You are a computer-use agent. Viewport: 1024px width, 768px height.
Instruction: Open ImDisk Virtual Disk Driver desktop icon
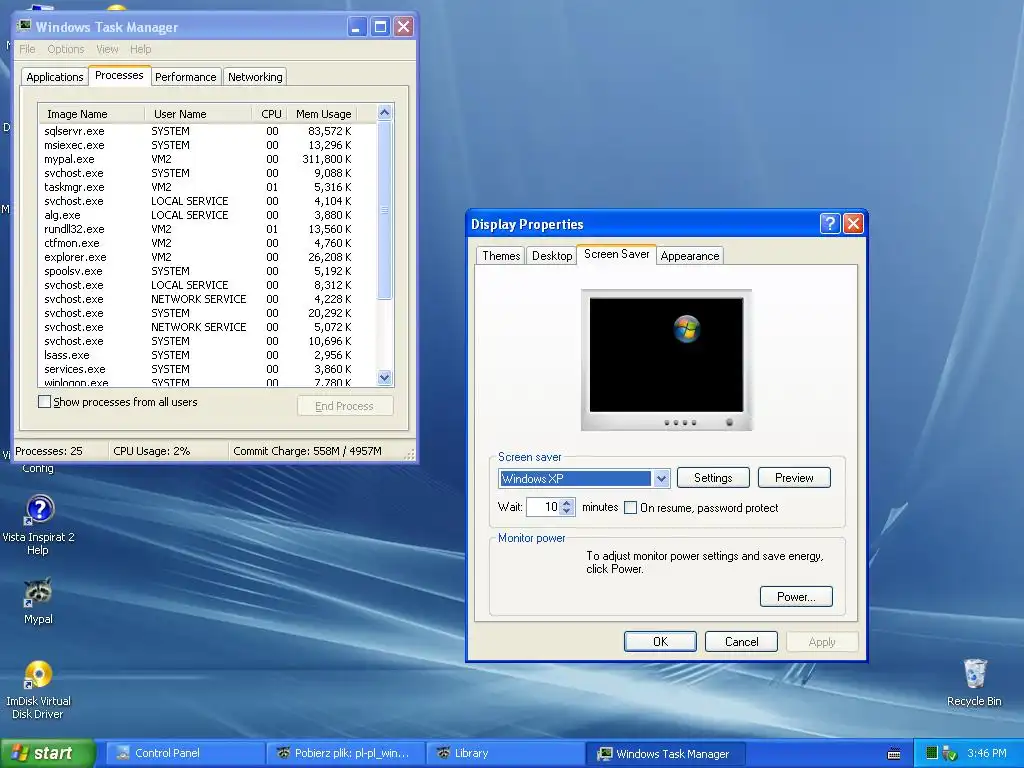(38, 674)
